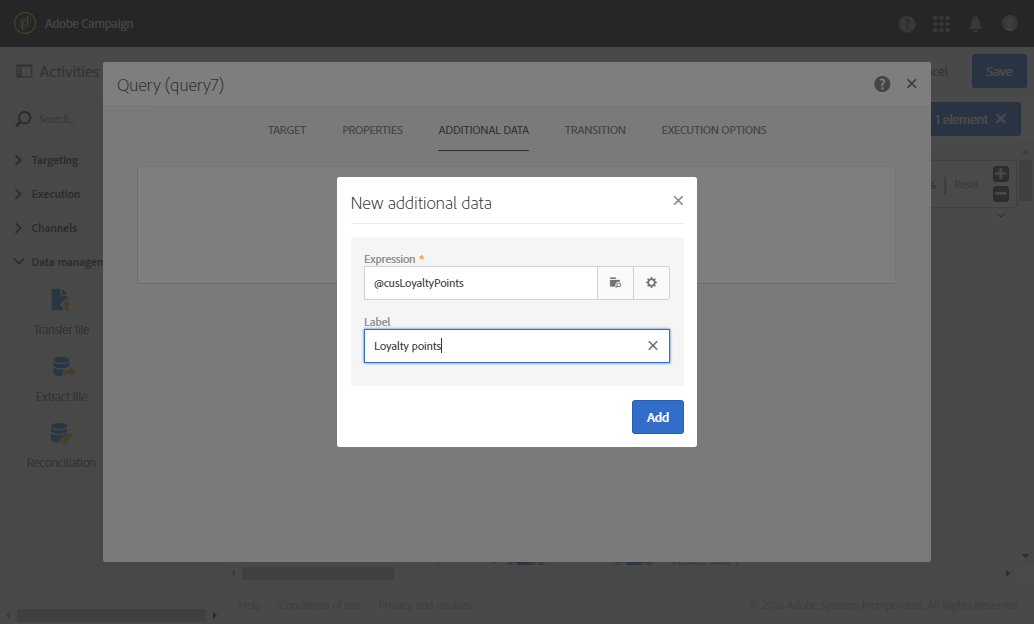Screen dimensions: 1034x624
Task: Clear the Label field with X icon
Action: click(x=653, y=346)
